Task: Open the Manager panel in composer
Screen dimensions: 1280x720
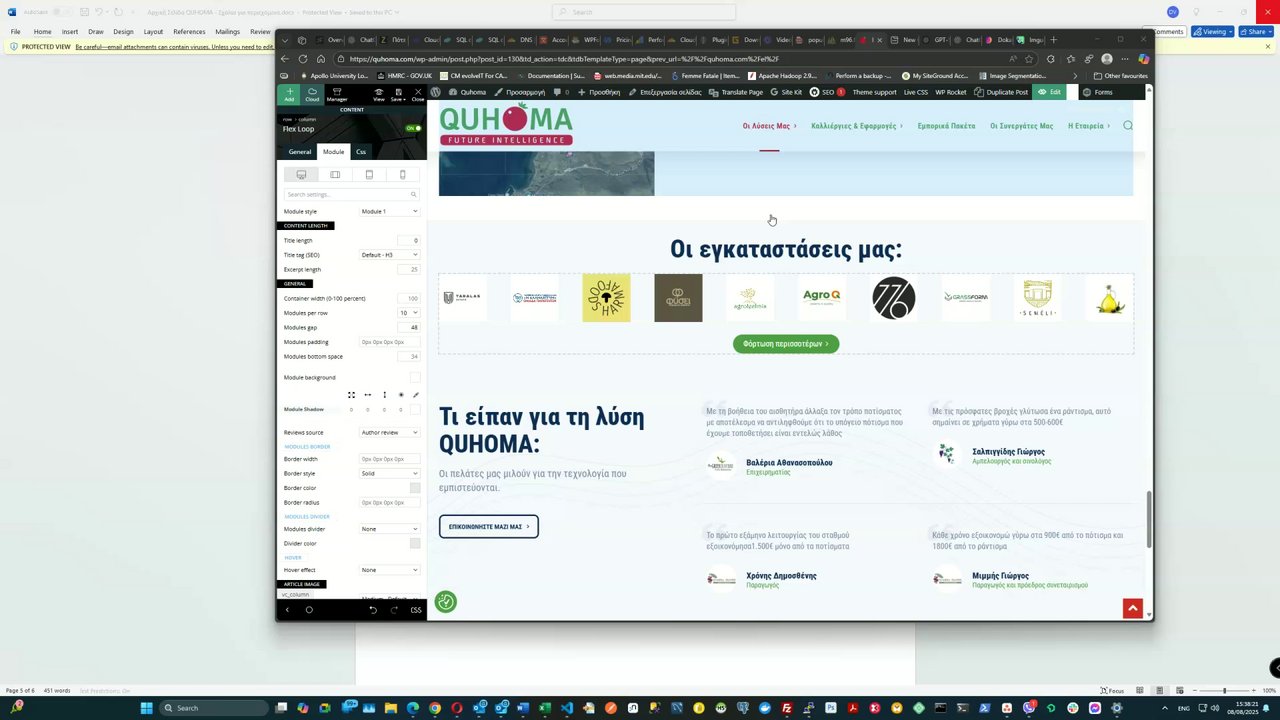Action: pos(337,94)
